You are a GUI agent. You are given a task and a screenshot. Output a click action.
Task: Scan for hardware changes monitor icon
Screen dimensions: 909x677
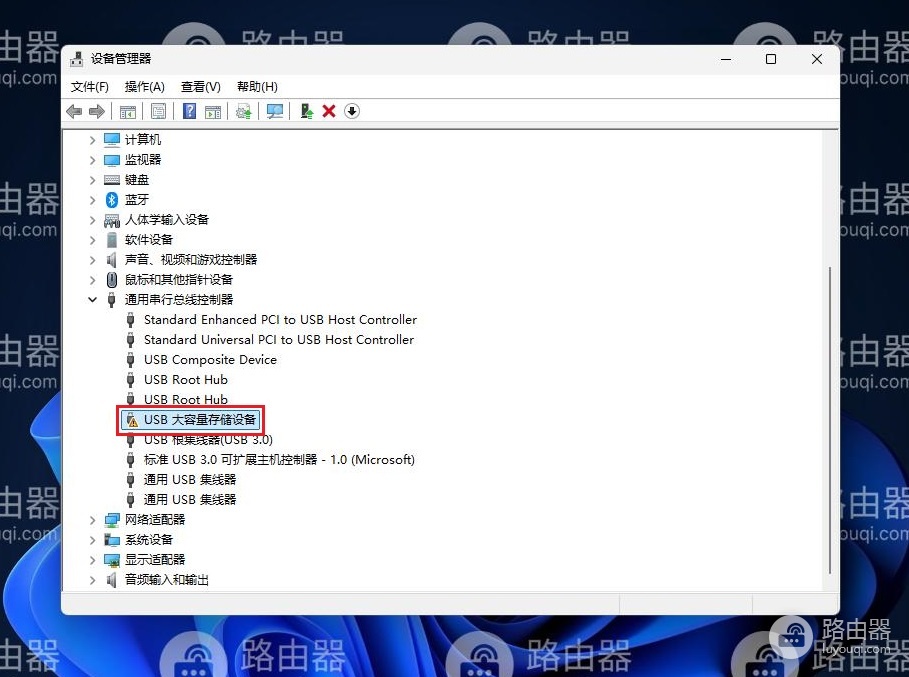(275, 111)
